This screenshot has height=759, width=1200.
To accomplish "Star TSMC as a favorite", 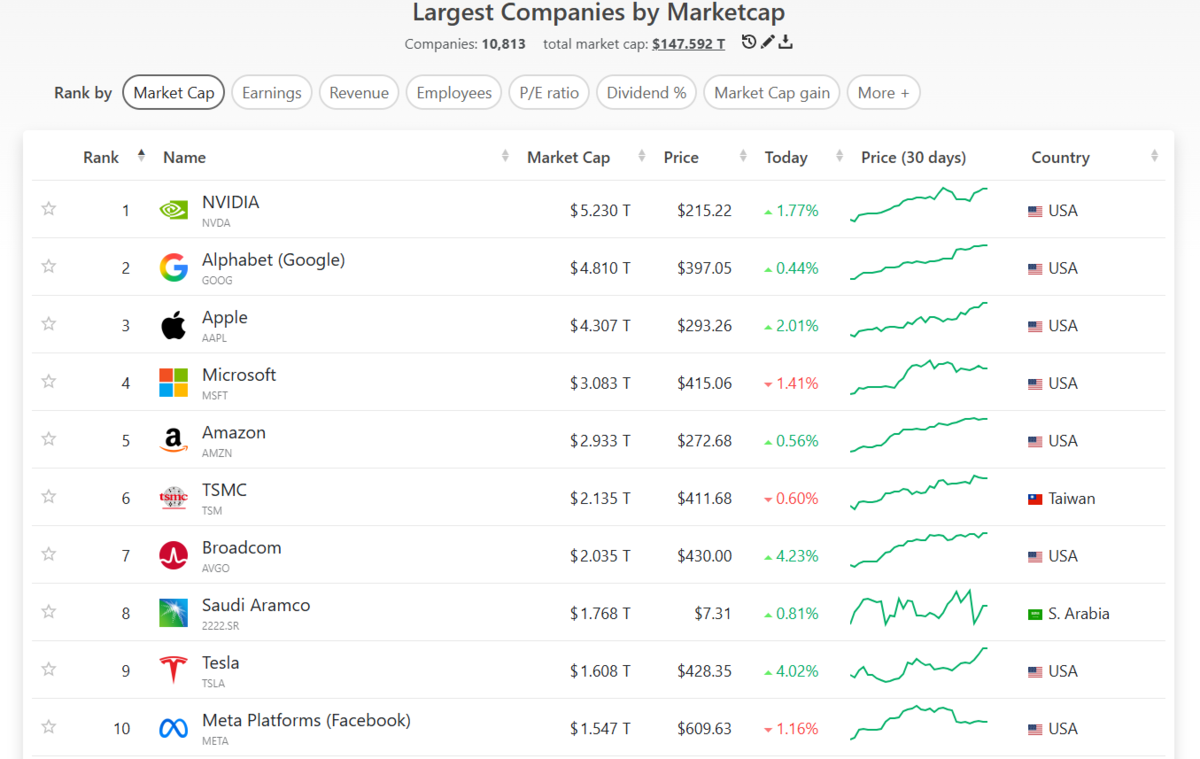I will pyautogui.click(x=48, y=496).
